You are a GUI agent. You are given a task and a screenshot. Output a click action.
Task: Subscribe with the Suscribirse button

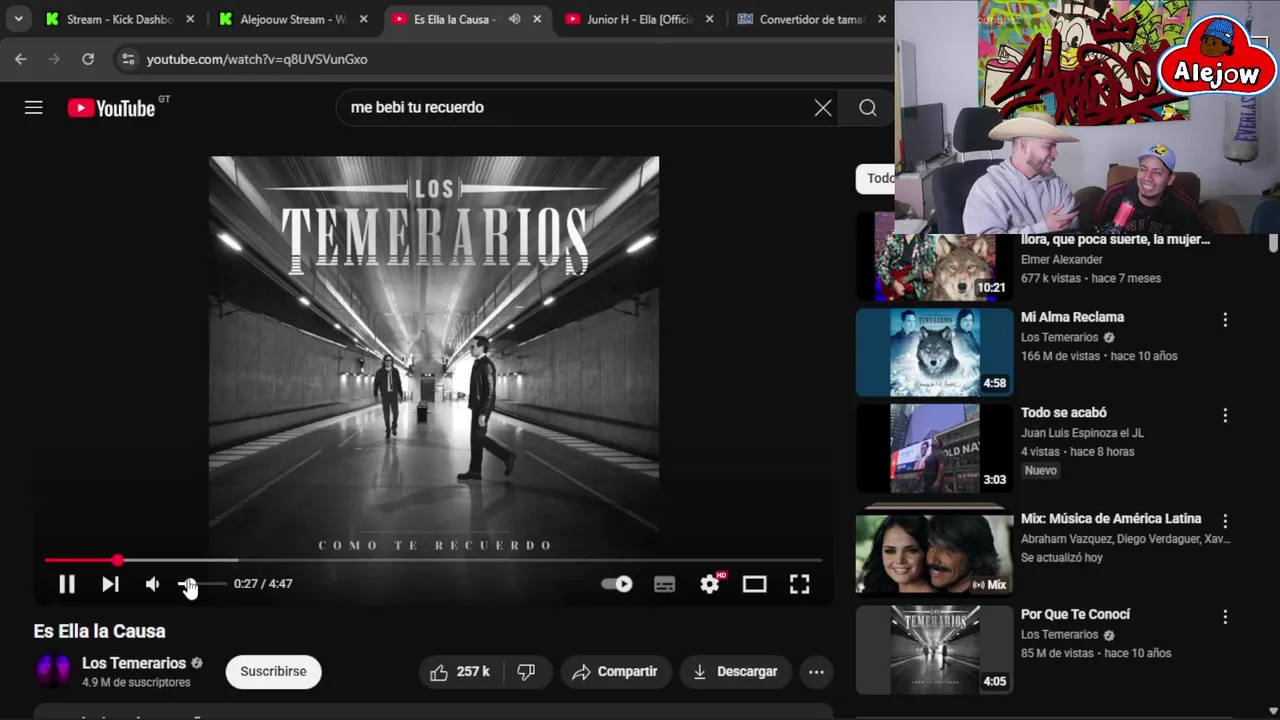[273, 672]
